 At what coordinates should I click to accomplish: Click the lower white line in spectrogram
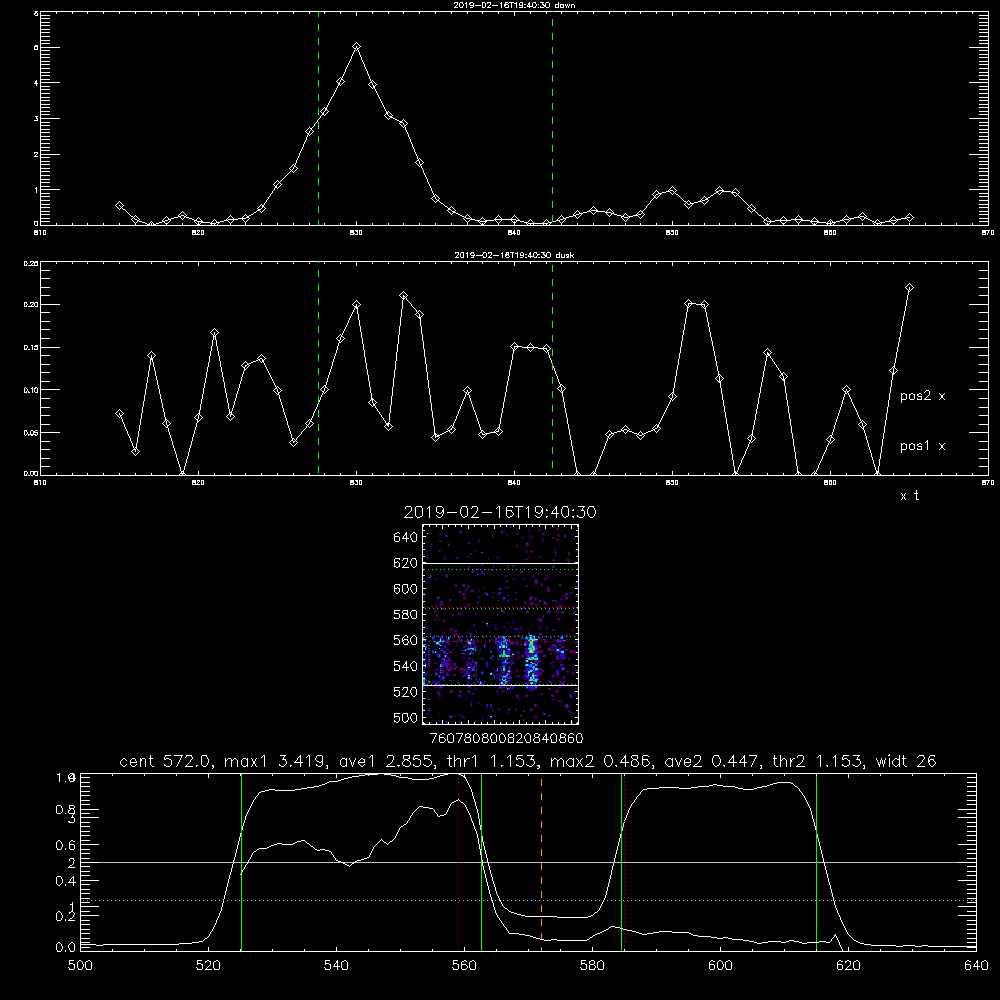tap(500, 686)
